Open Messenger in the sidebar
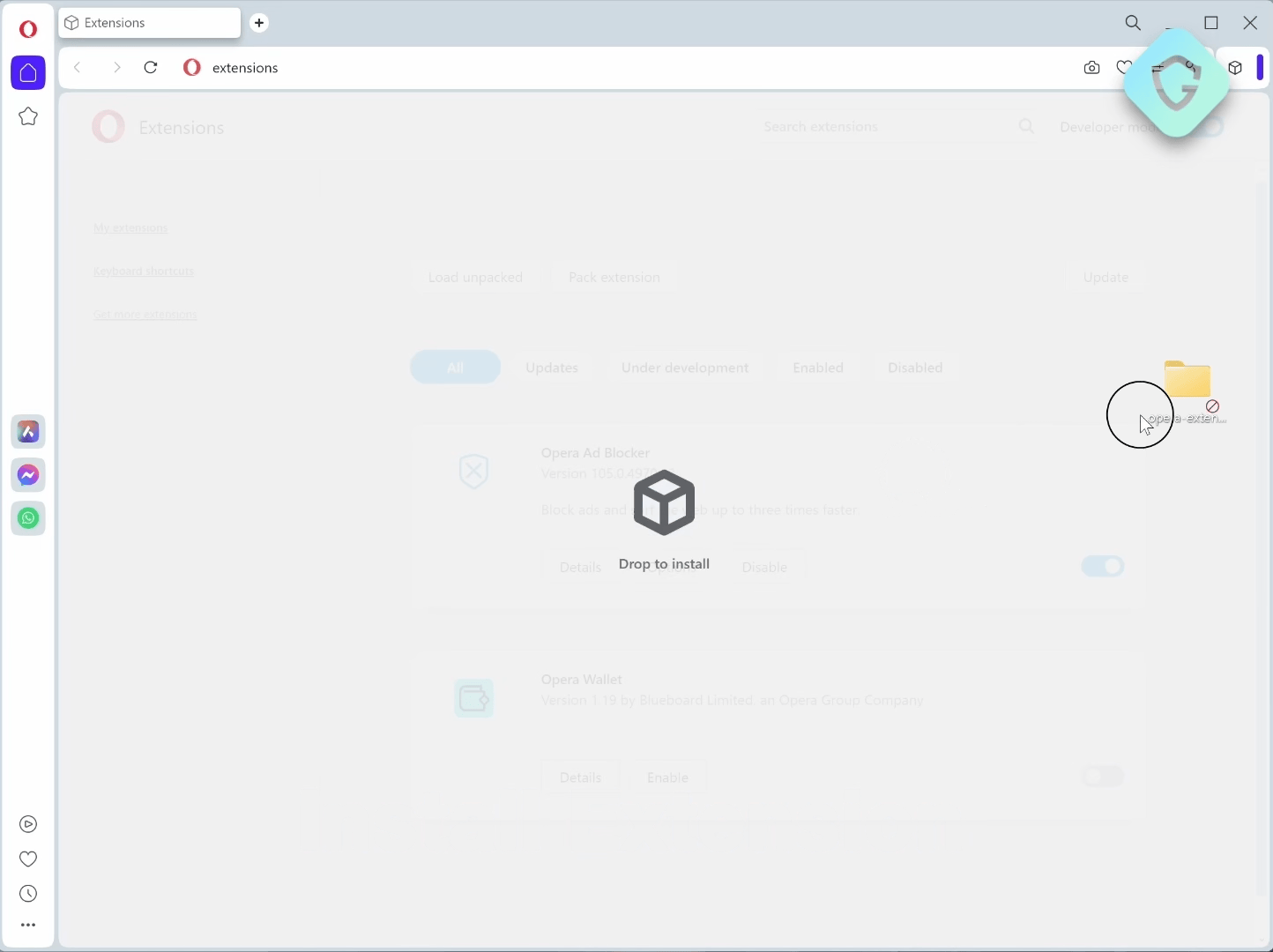 (x=29, y=476)
